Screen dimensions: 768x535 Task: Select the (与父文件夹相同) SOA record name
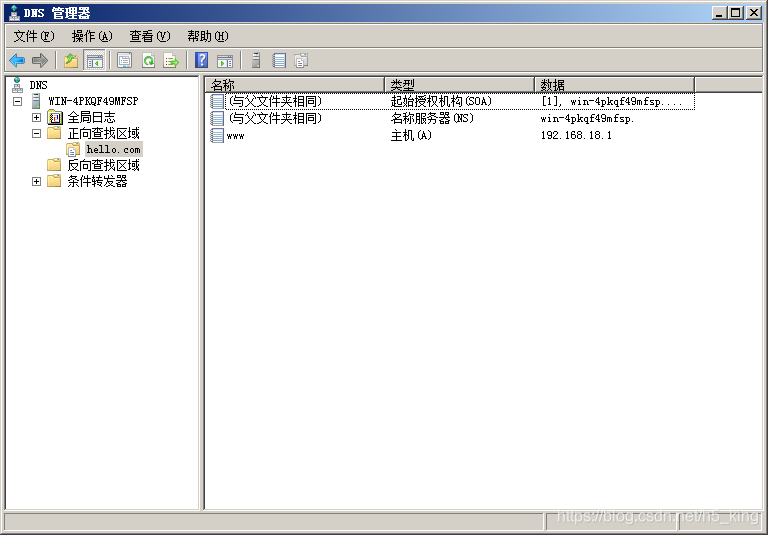275,101
